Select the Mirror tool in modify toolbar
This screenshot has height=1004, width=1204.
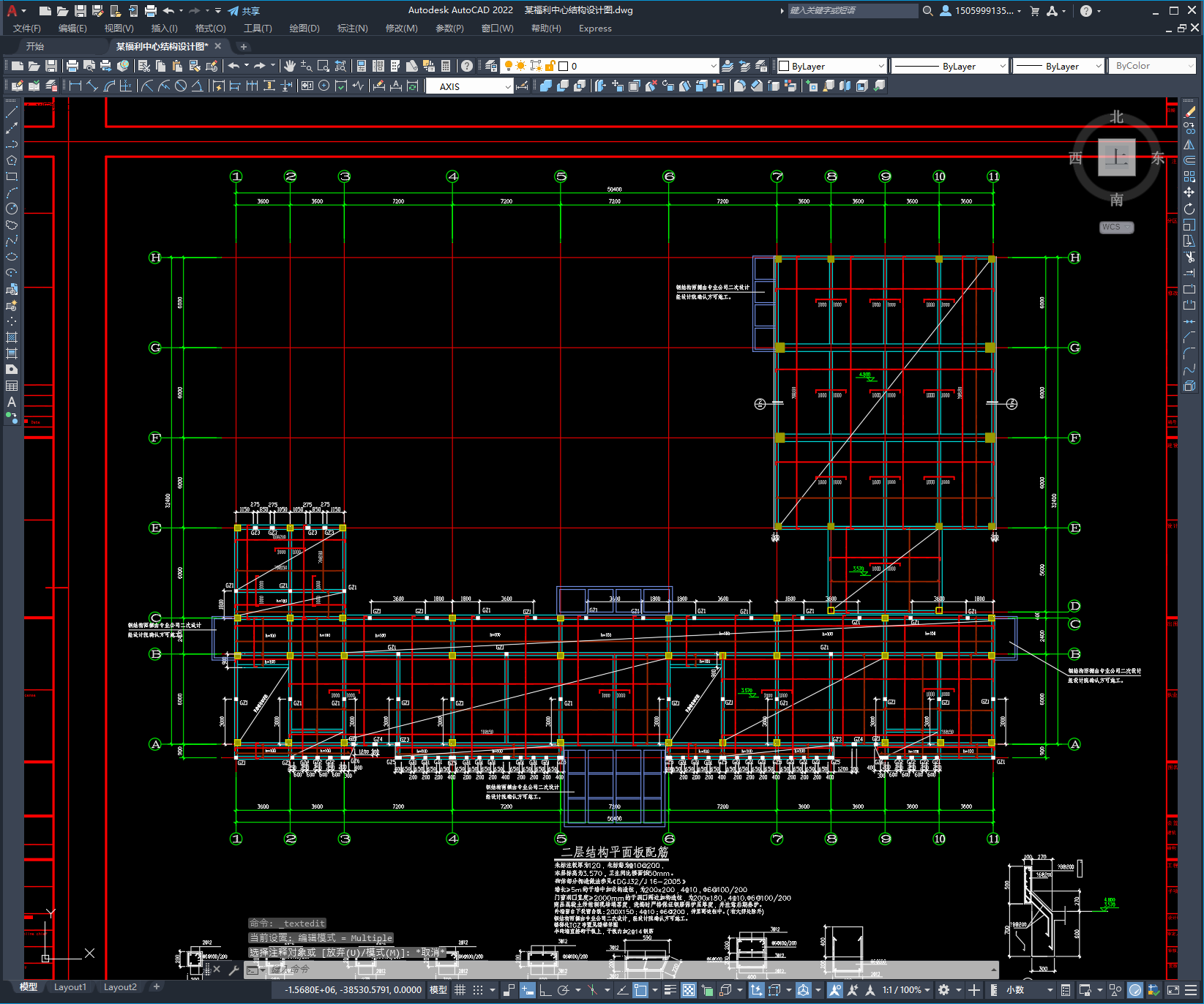[1189, 144]
